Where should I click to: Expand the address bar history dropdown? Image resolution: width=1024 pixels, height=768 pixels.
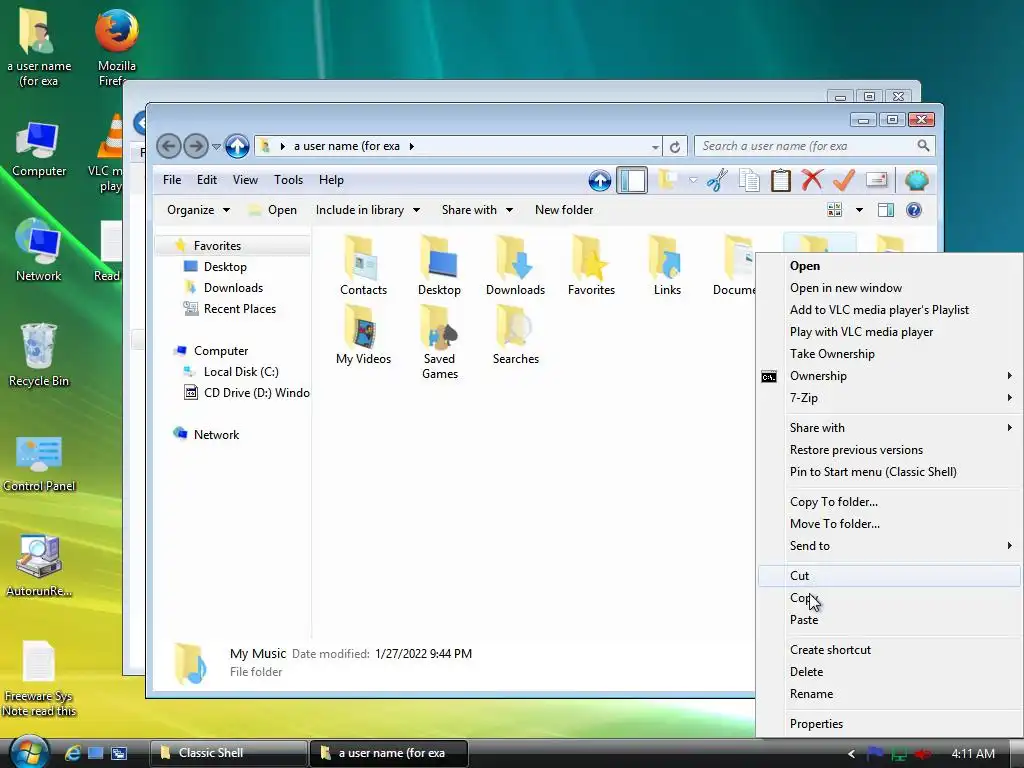coord(655,147)
